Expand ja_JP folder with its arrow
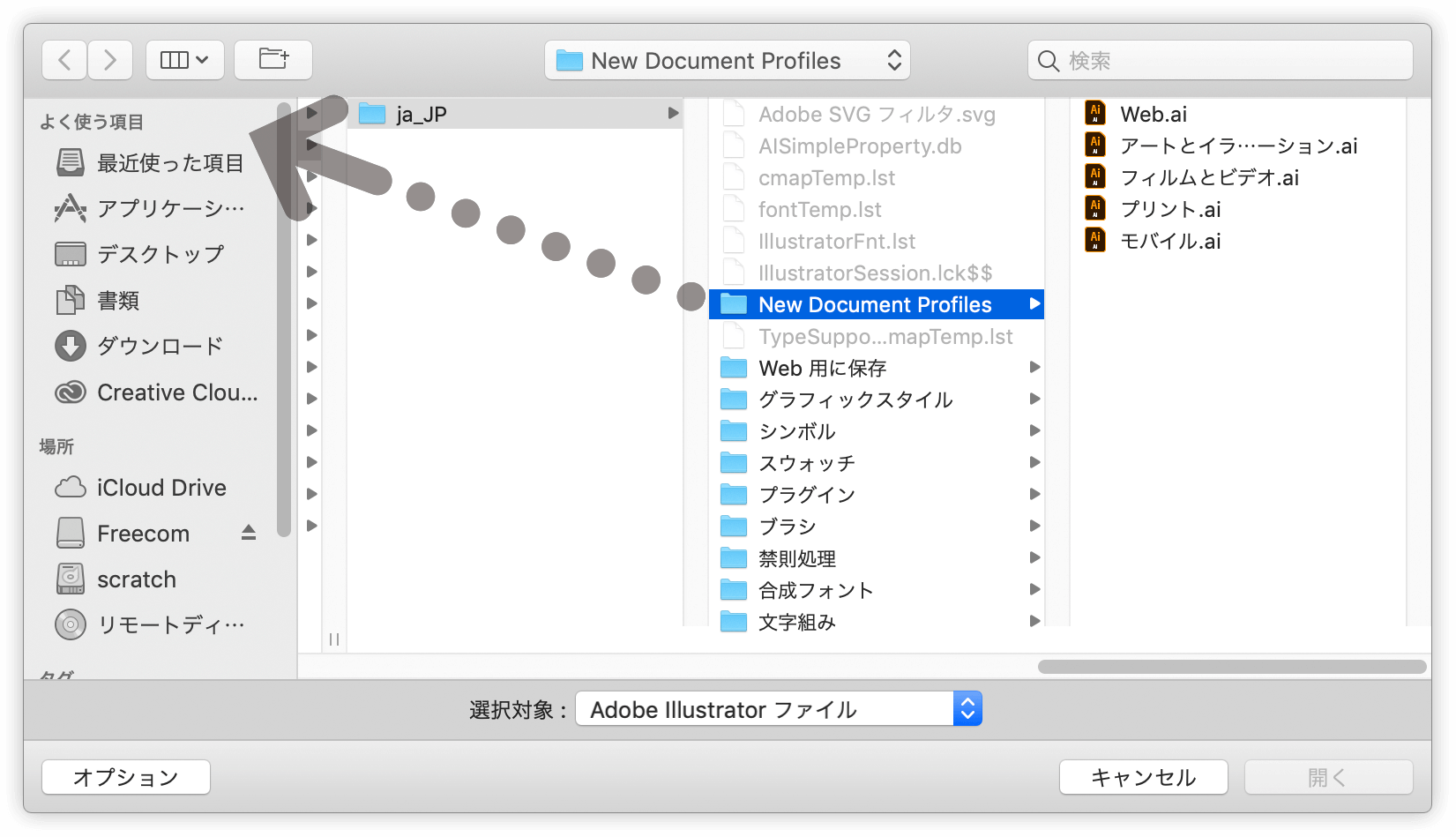This screenshot has width=1456, height=837. (673, 113)
